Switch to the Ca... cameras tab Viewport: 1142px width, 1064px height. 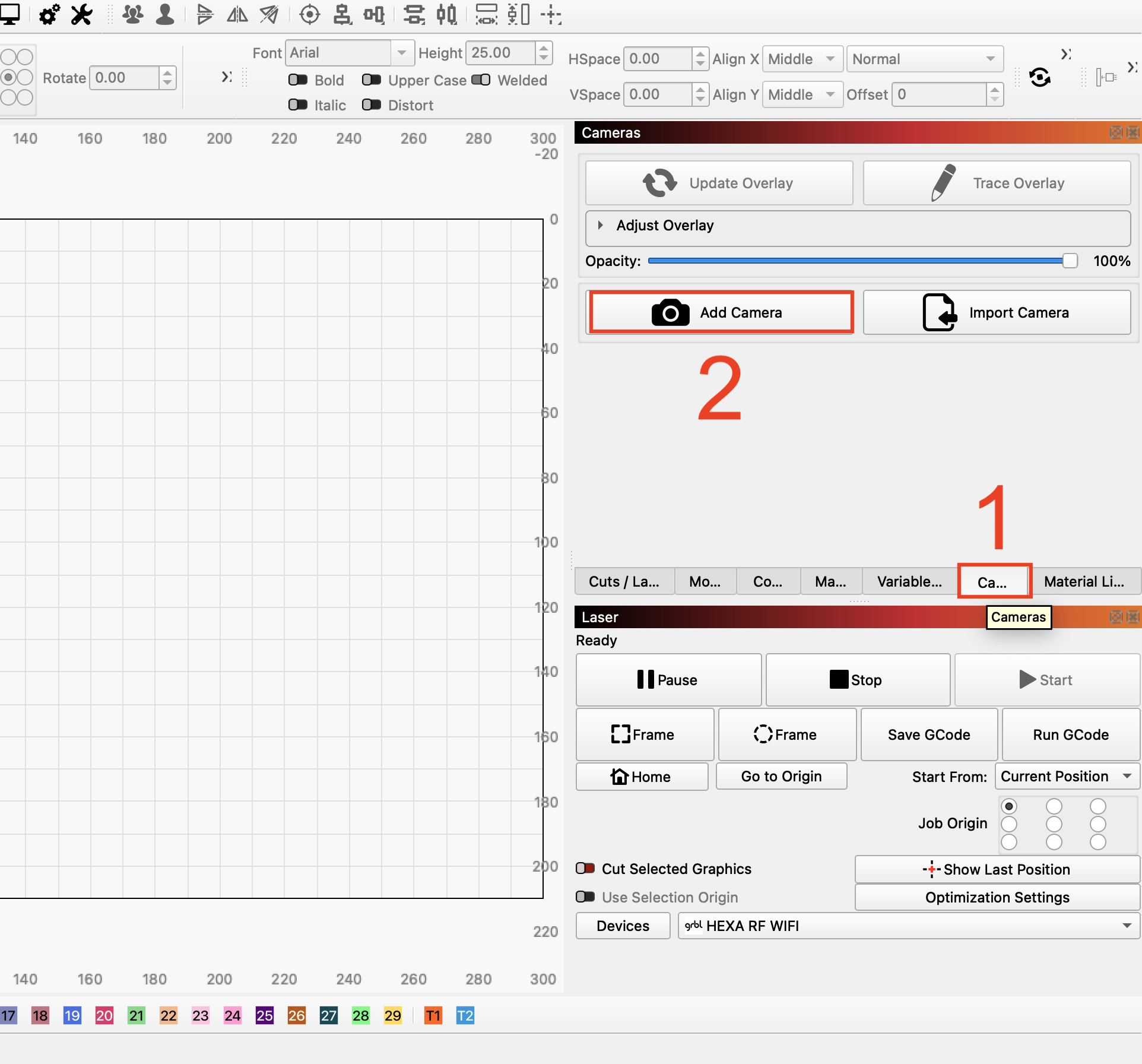[x=992, y=582]
